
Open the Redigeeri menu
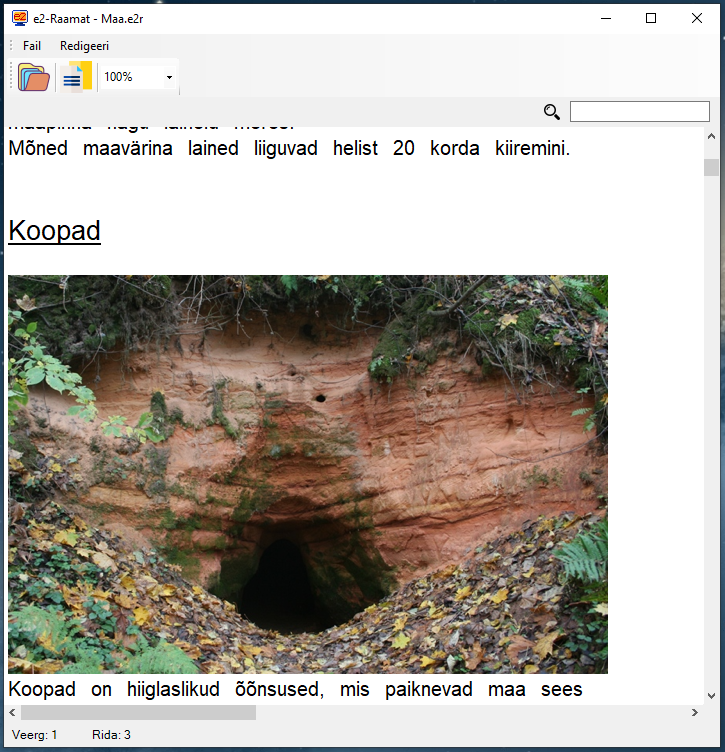84,46
